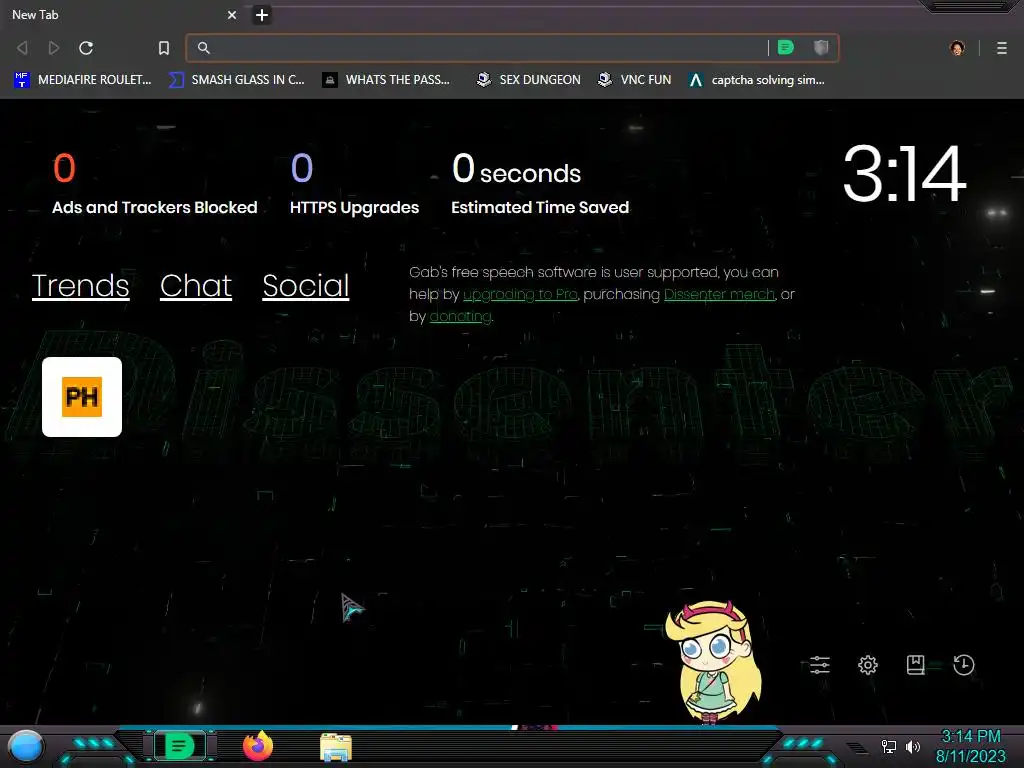1024x768 pixels.
Task: Click the taskbar date and time
Action: point(970,746)
